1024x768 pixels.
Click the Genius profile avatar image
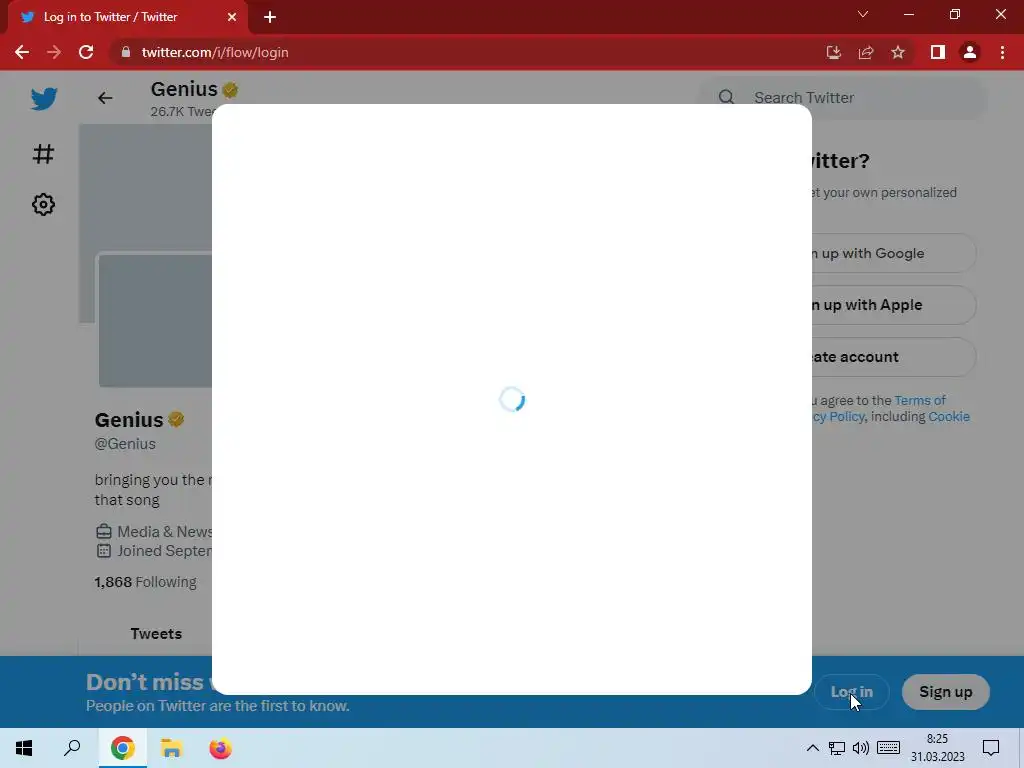(x=155, y=320)
